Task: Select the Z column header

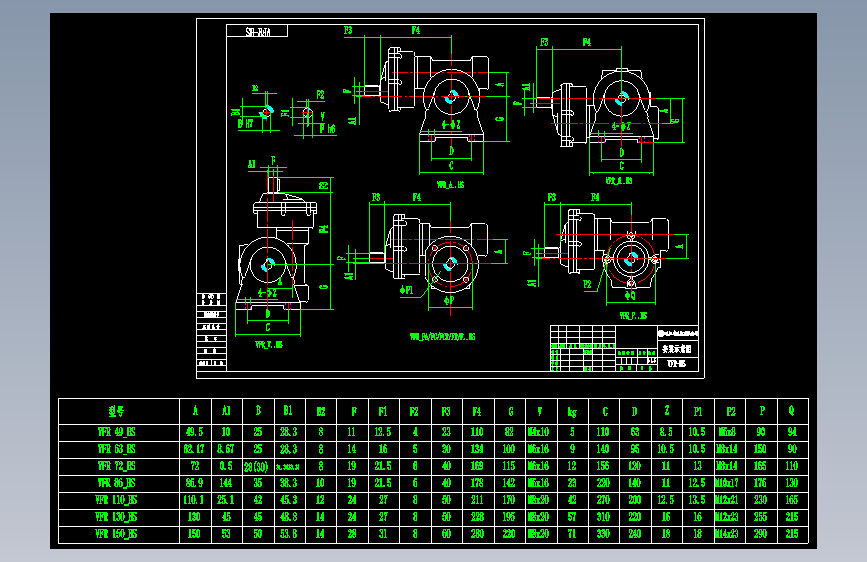Action: [x=666, y=411]
